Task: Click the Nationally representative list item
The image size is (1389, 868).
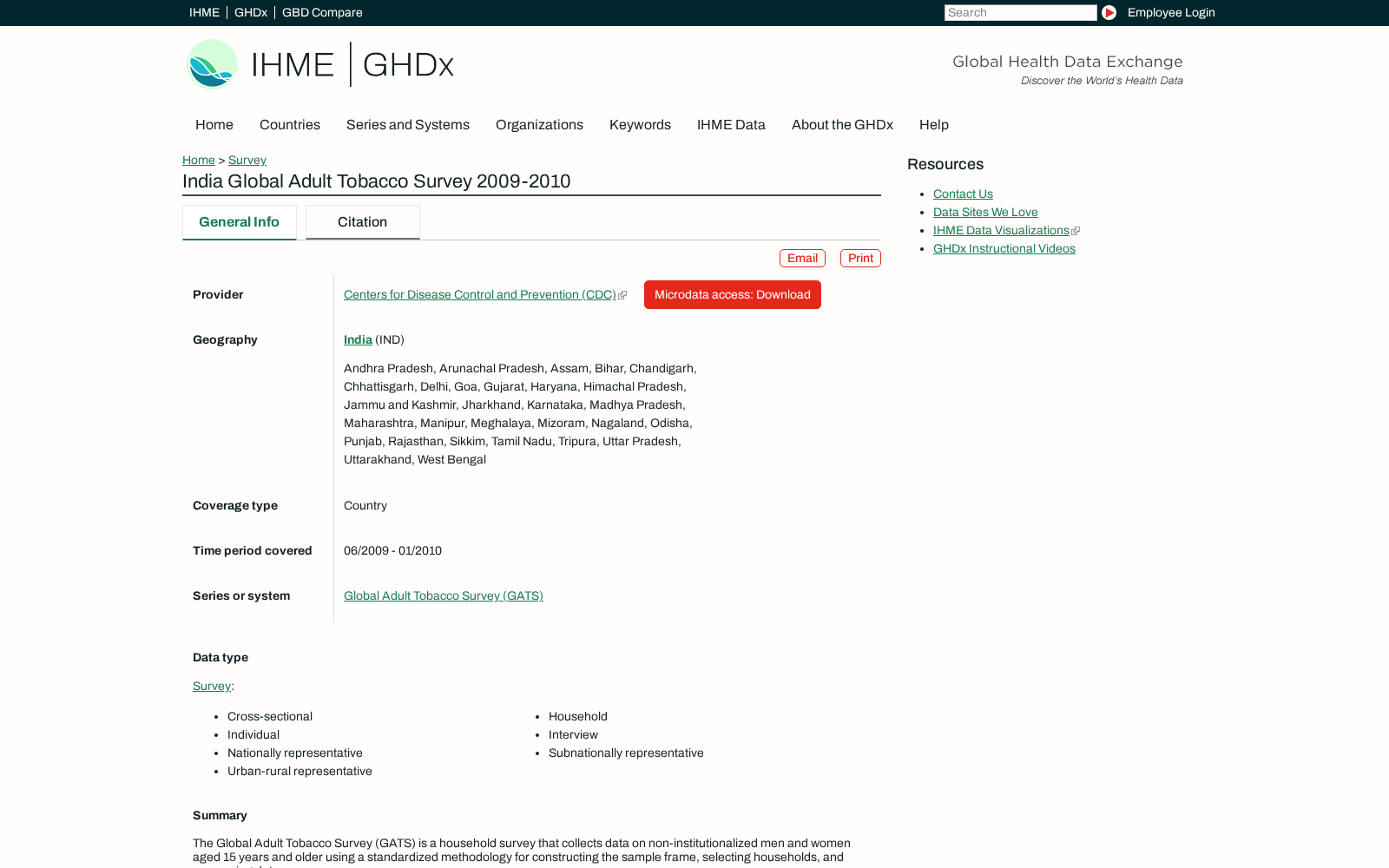Action: pyautogui.click(x=295, y=753)
